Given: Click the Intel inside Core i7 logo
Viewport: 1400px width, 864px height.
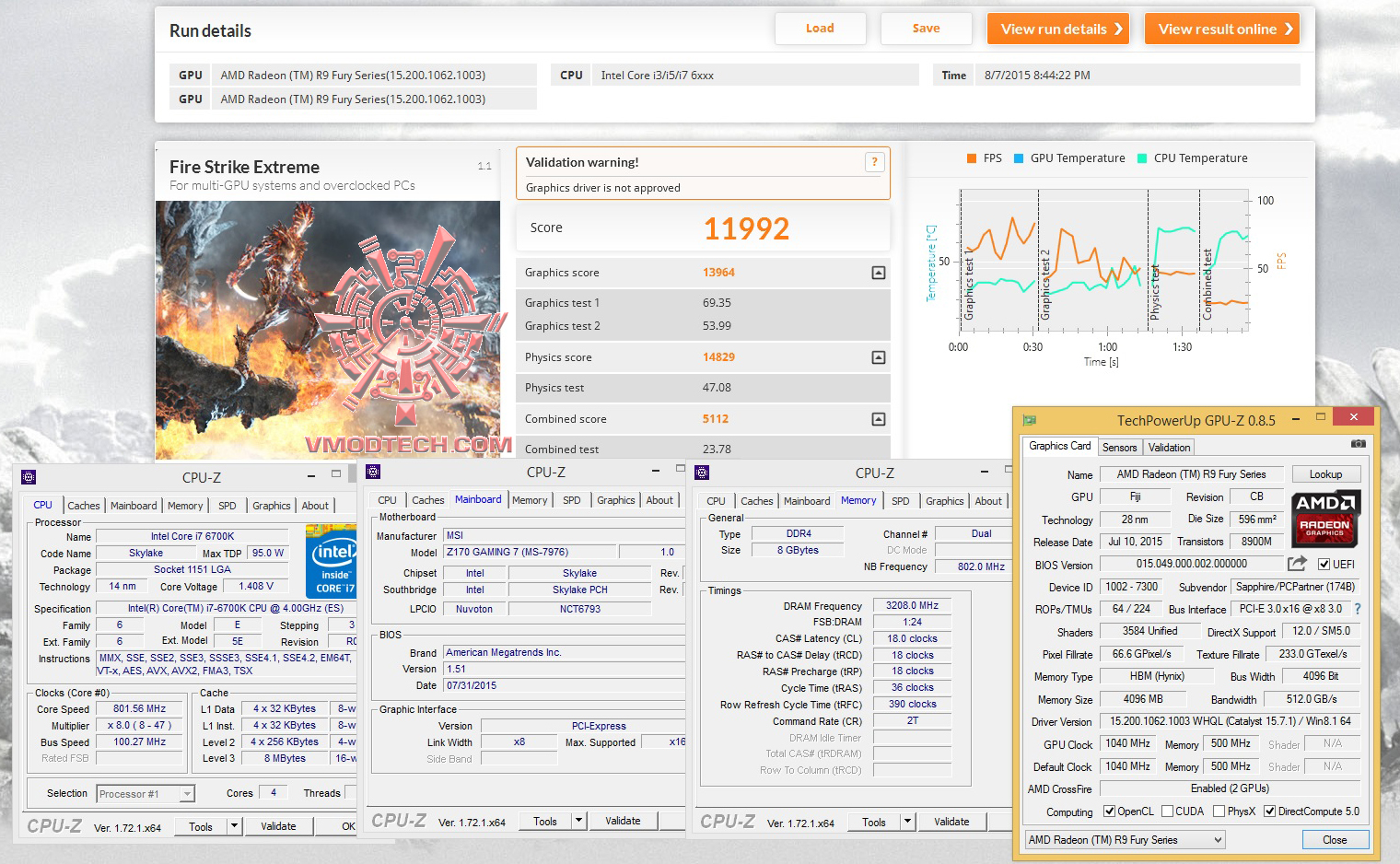Looking at the screenshot, I should pyautogui.click(x=333, y=561).
